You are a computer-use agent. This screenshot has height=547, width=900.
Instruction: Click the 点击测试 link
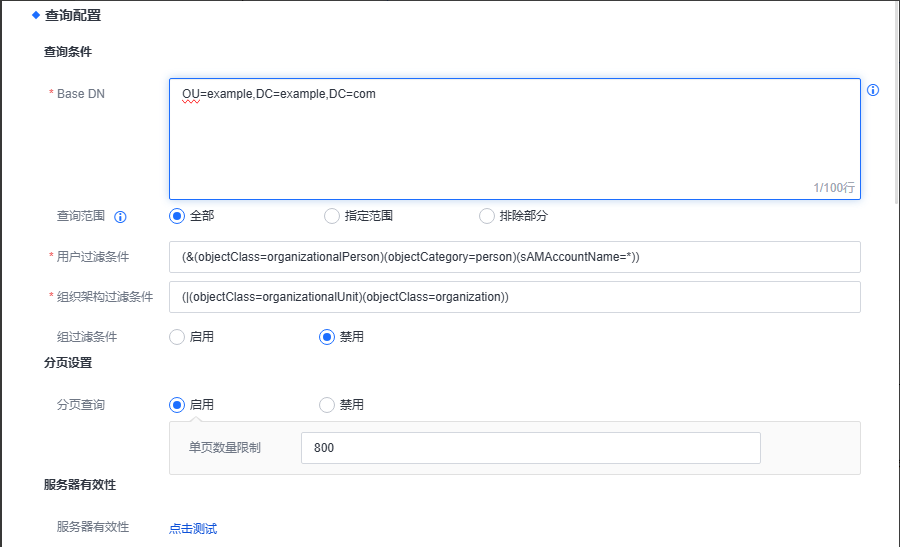(193, 528)
